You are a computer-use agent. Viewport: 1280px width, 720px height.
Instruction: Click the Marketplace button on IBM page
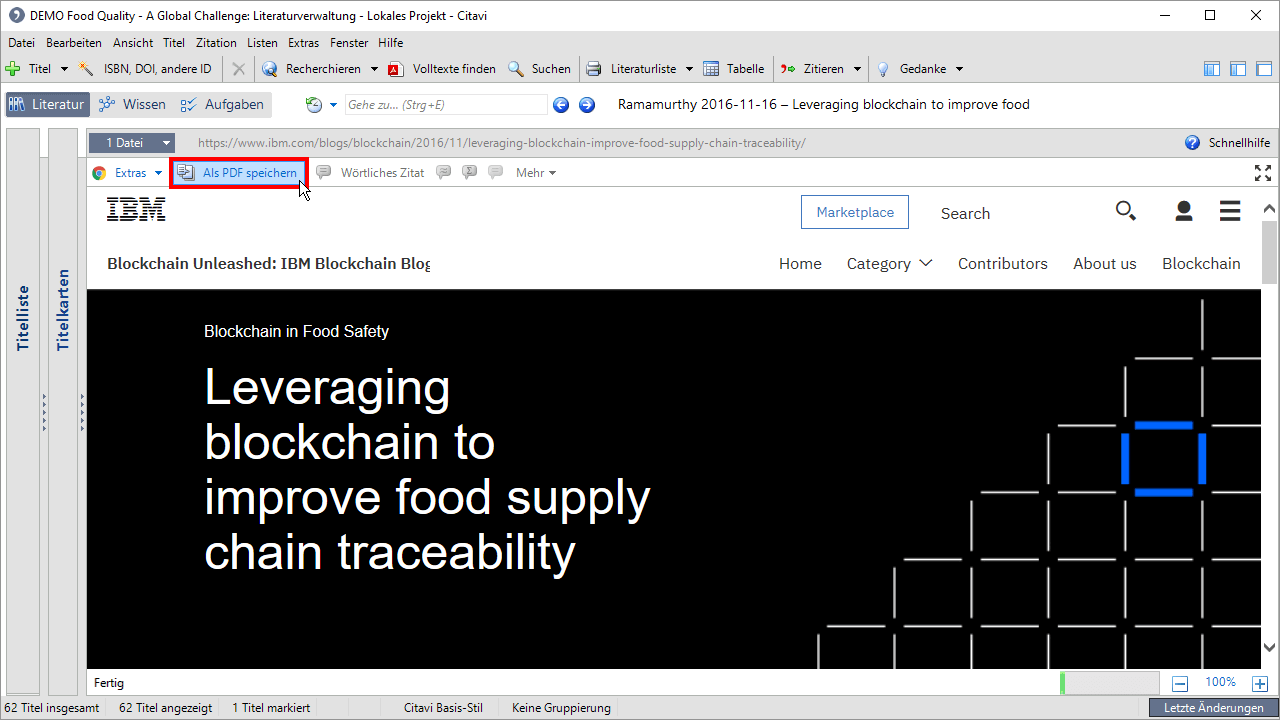point(855,213)
